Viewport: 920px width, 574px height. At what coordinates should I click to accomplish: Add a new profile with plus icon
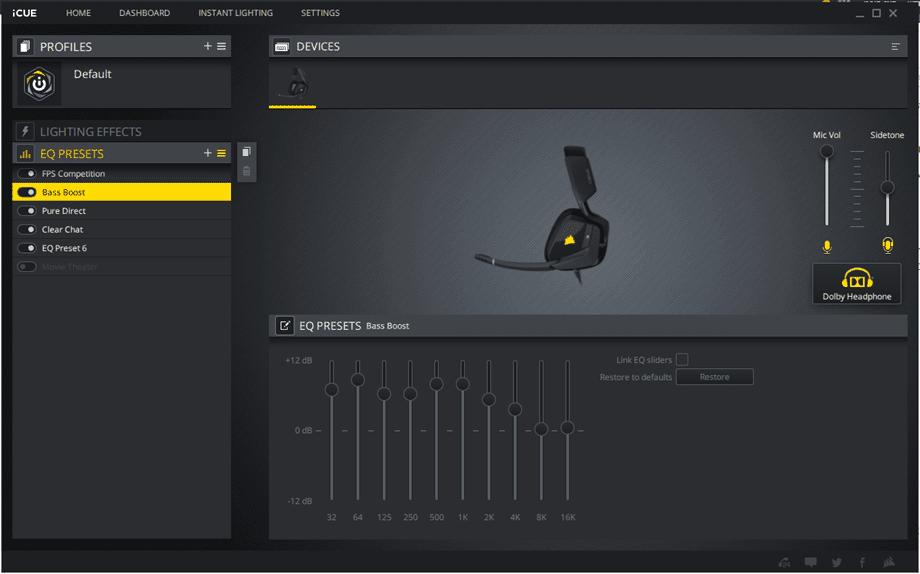click(207, 46)
